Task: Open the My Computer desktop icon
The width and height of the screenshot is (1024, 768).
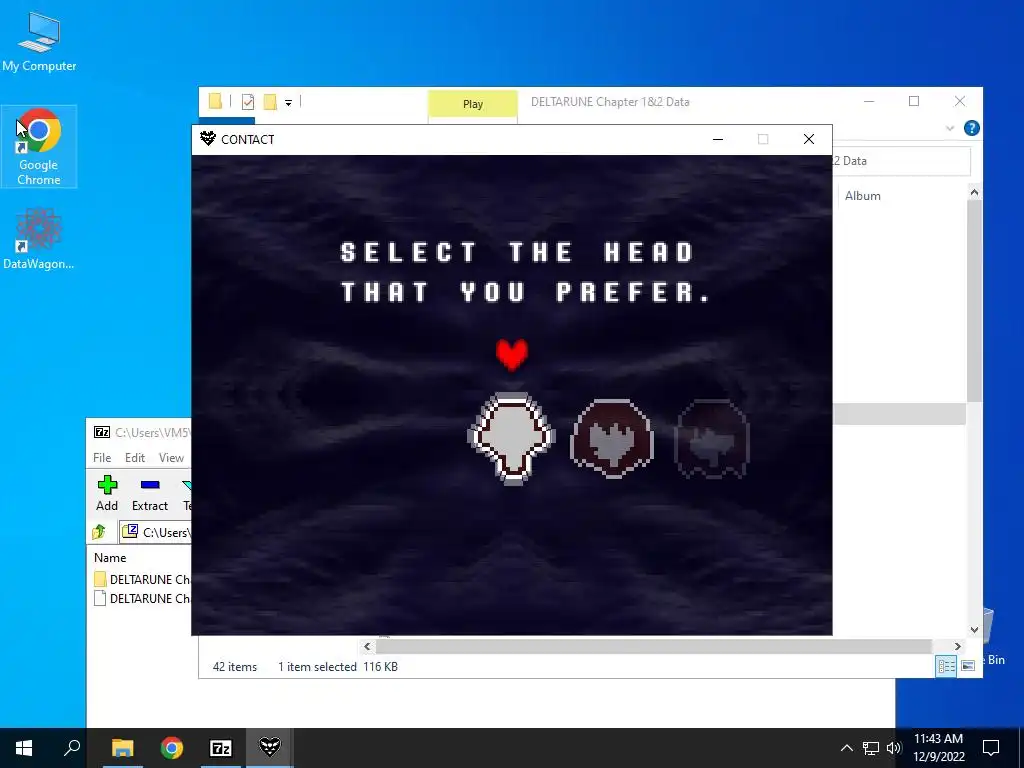Action: click(x=39, y=42)
